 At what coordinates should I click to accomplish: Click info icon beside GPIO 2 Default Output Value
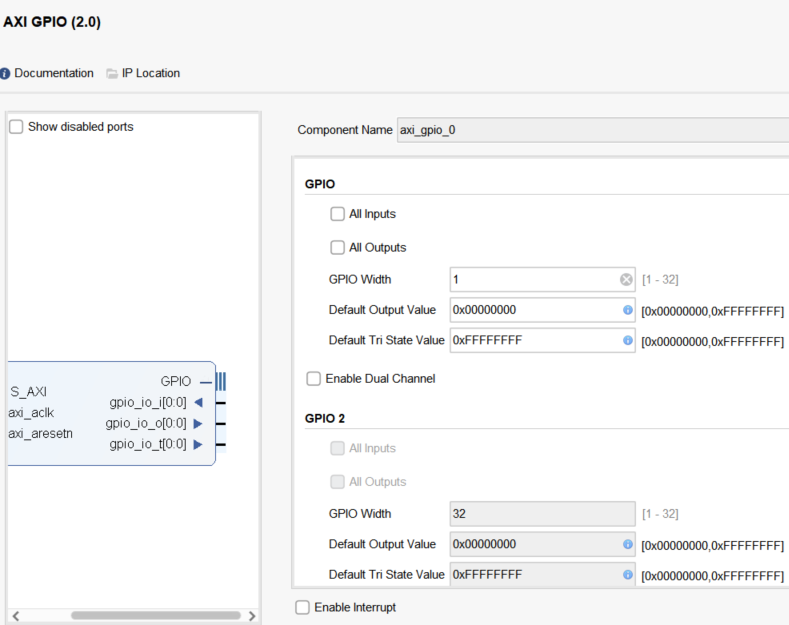(627, 544)
